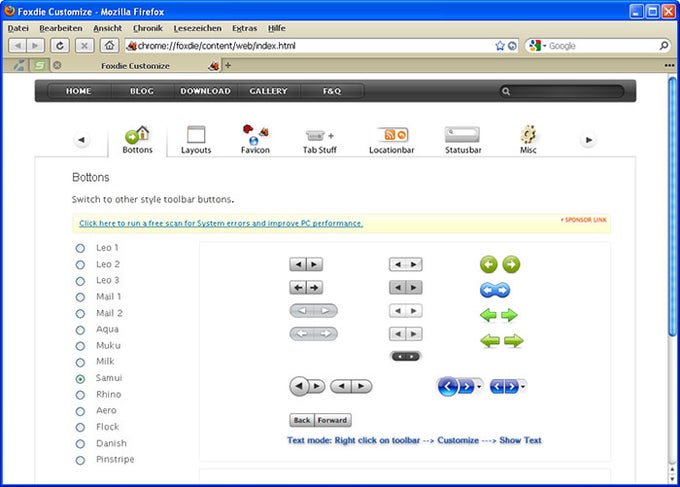Click the green round arrows preview

[x=500, y=265]
